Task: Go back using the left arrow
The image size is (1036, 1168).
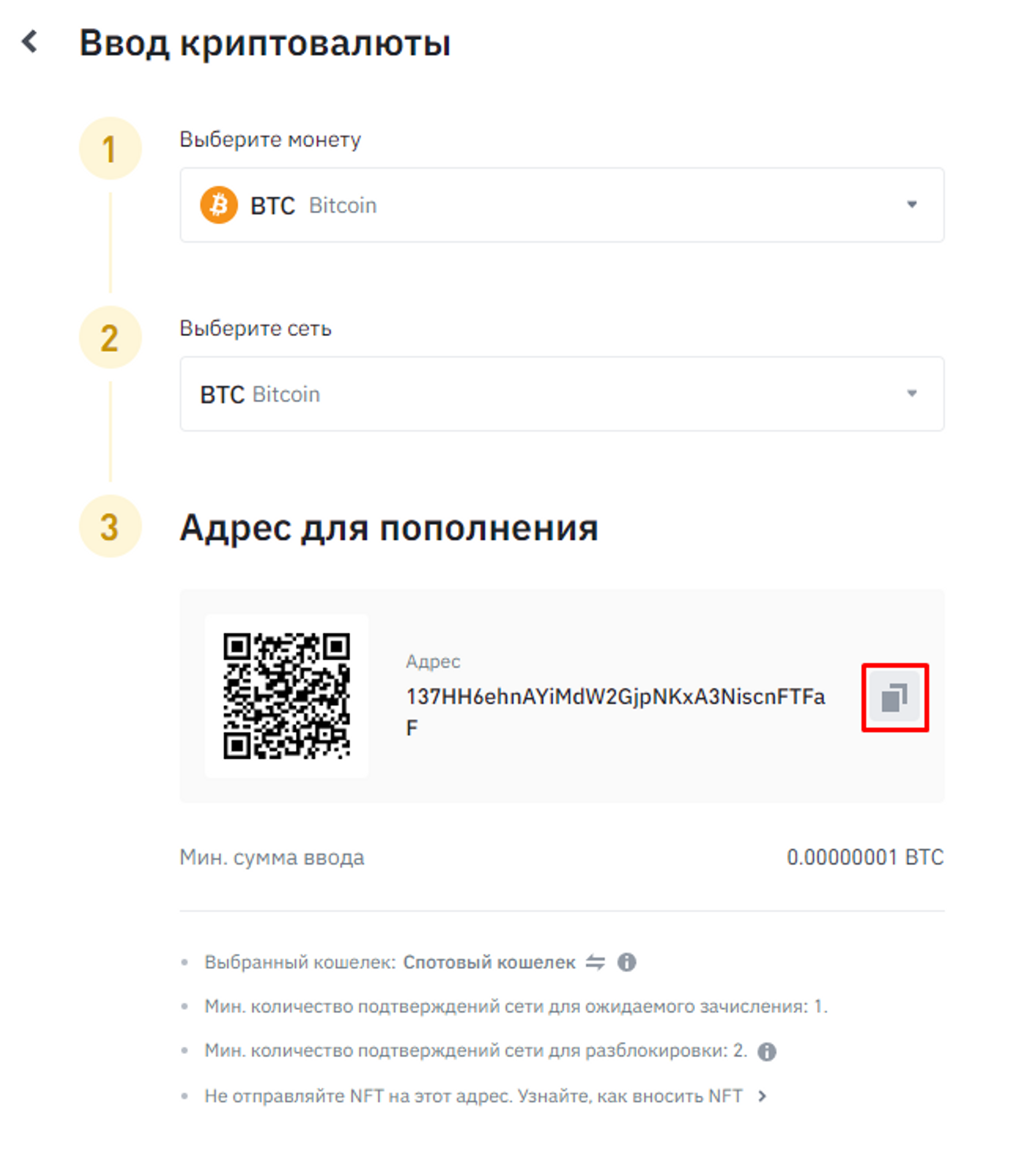Action: coord(30,42)
